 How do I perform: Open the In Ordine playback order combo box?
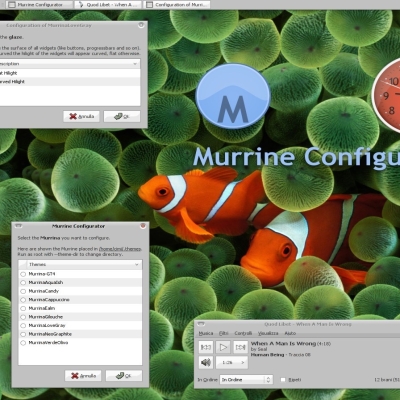click(246, 380)
